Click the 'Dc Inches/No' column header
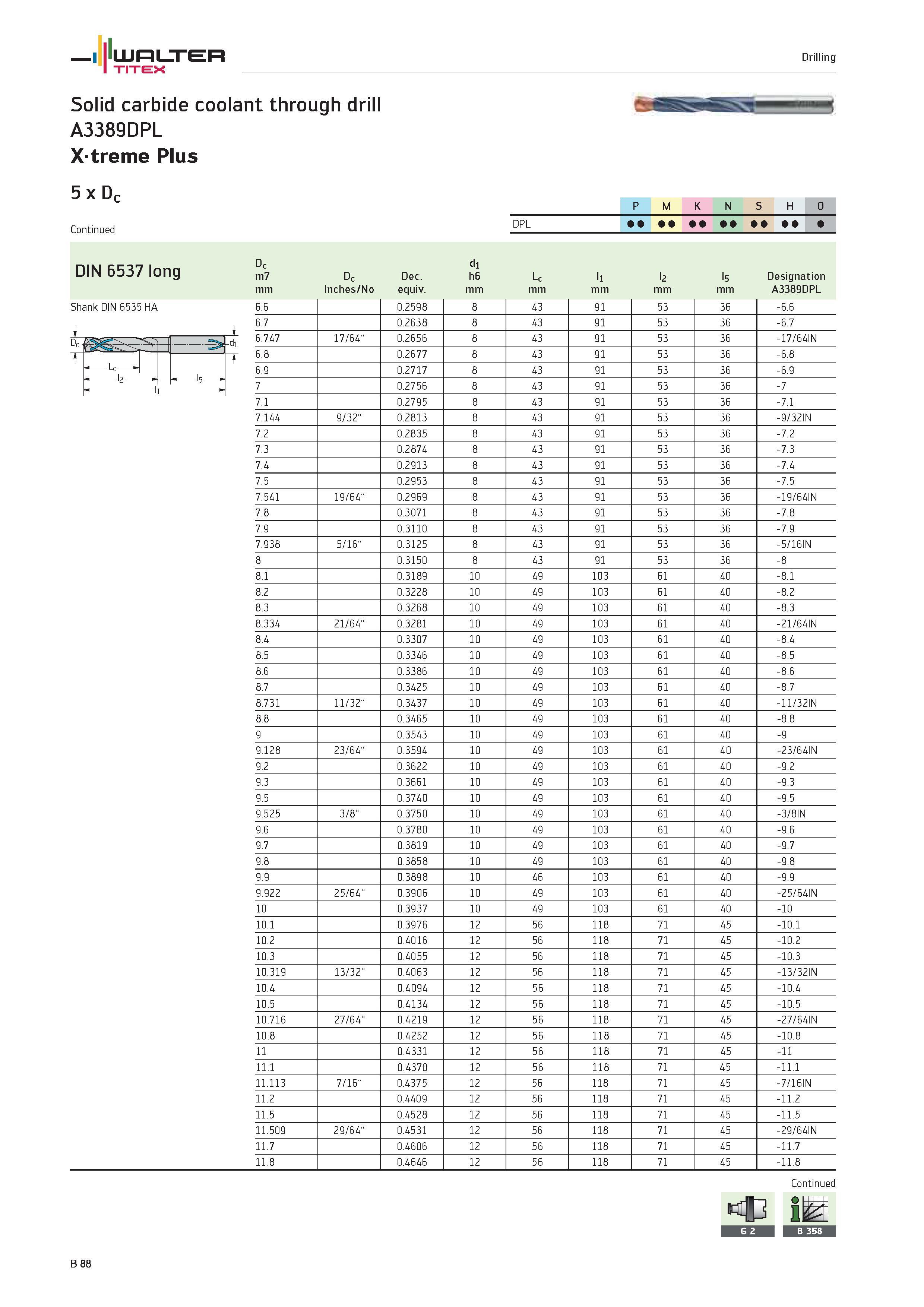This screenshot has height=1307, width=924. click(x=349, y=283)
